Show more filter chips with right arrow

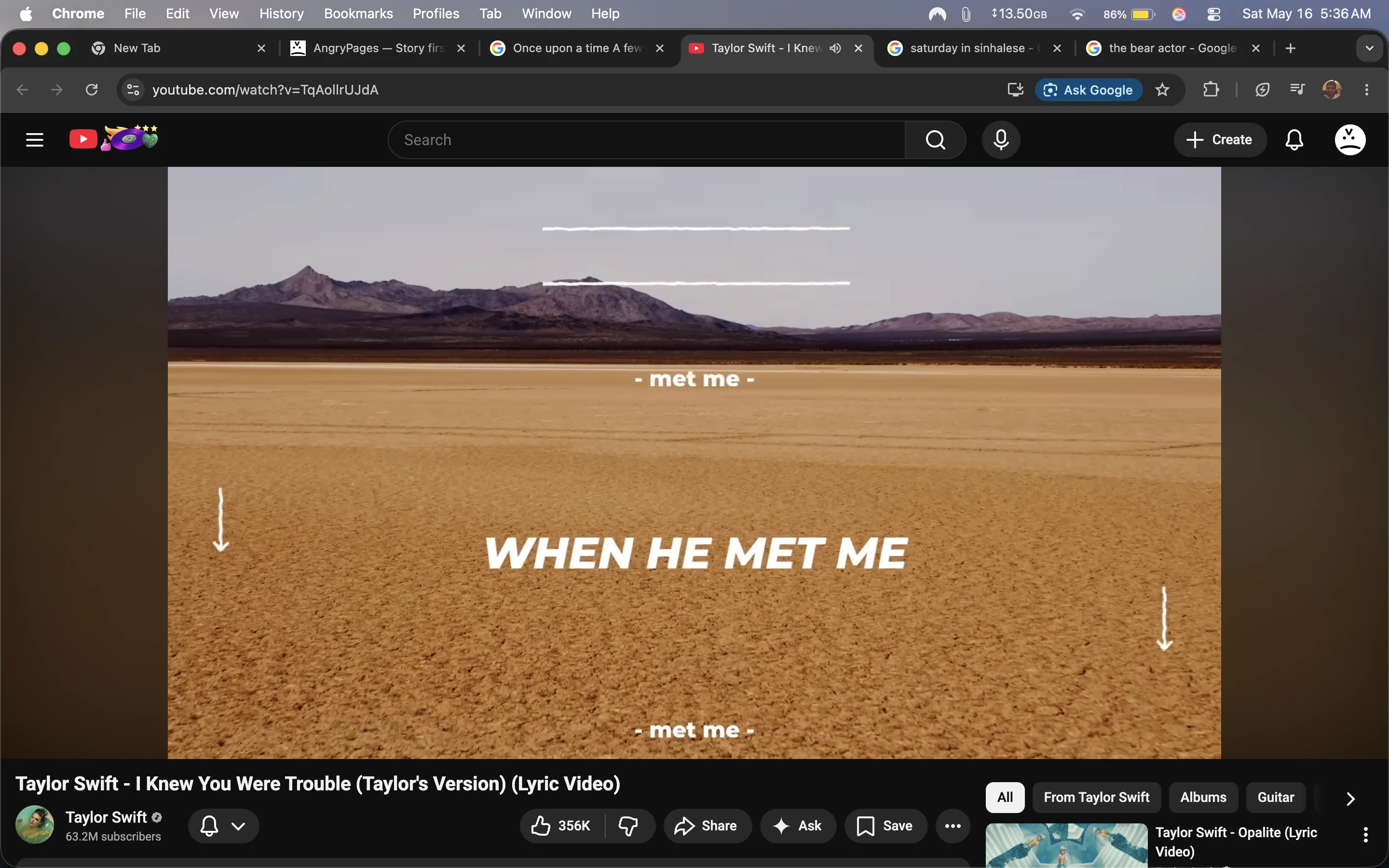[1350, 798]
